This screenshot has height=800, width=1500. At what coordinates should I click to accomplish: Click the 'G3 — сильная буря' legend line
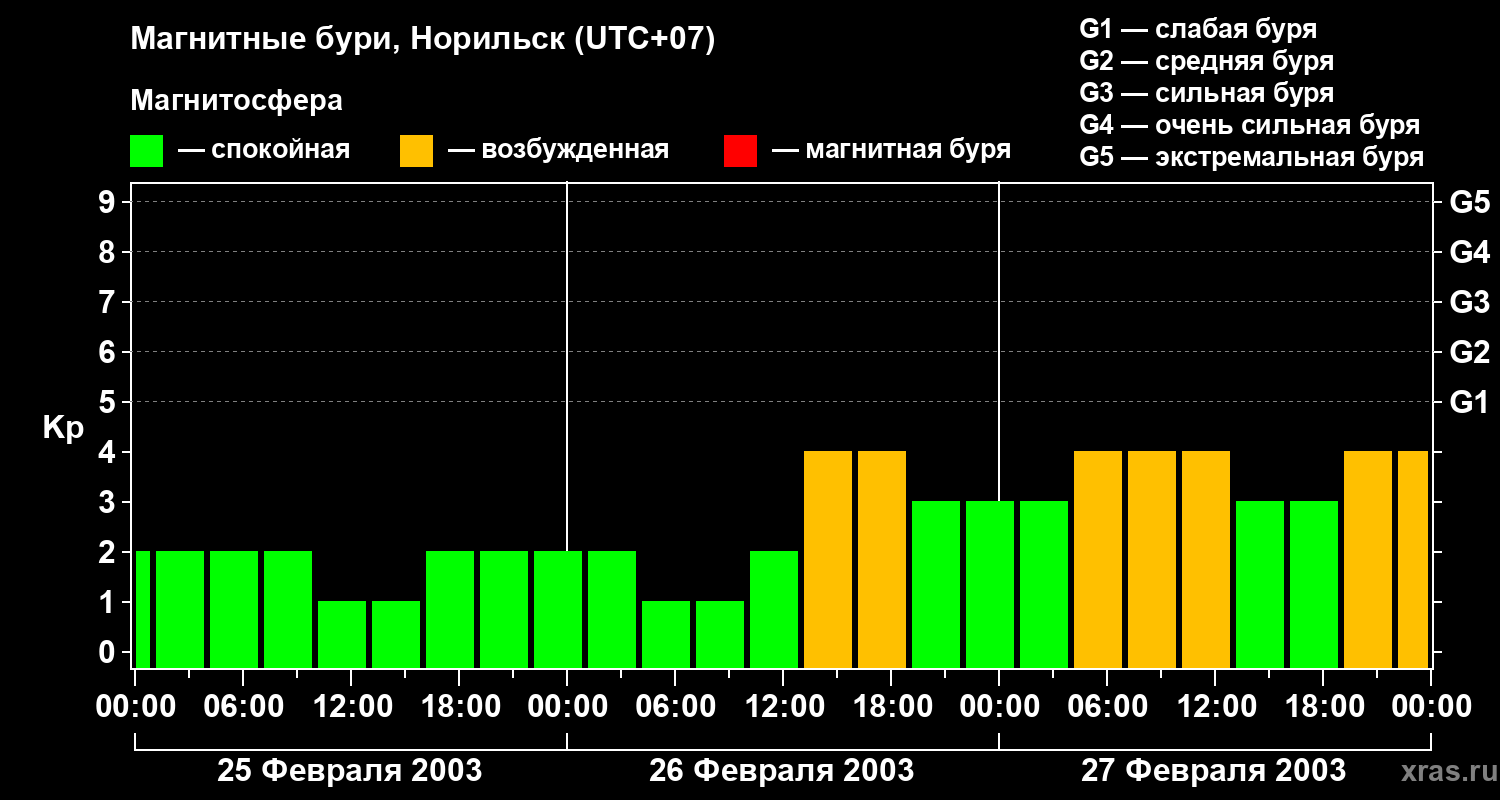(x=1206, y=93)
